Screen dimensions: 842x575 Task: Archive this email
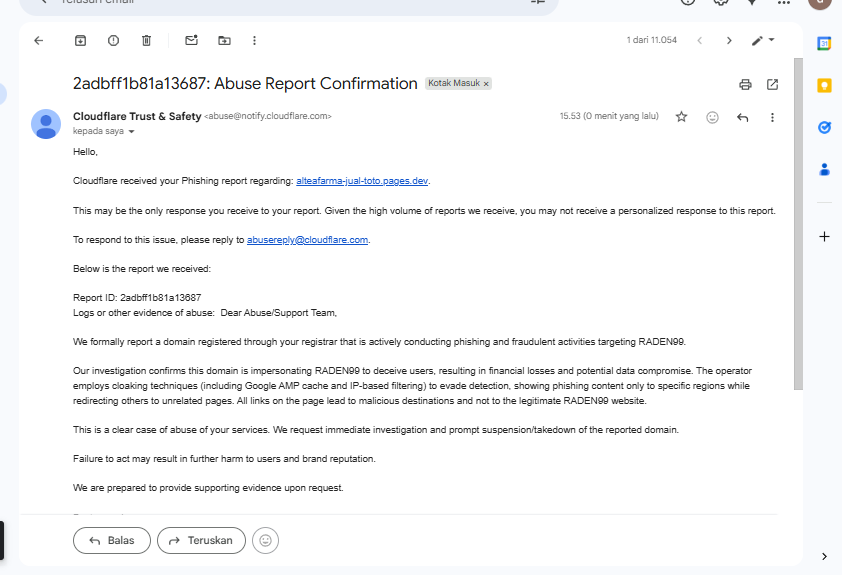(x=81, y=40)
